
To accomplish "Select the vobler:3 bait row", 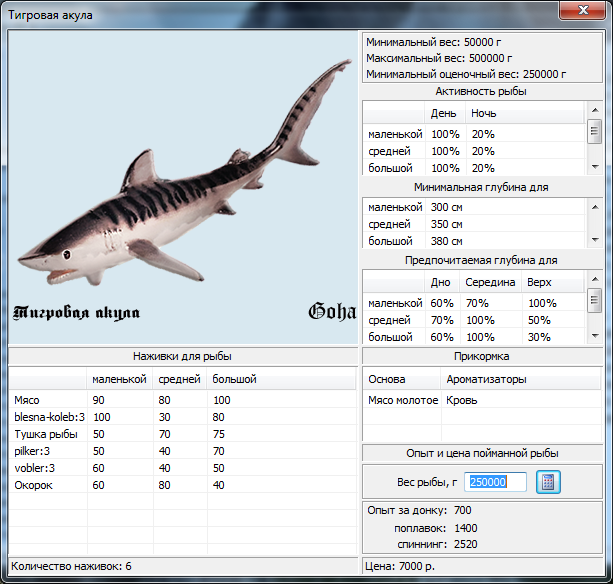I will pos(33,468).
